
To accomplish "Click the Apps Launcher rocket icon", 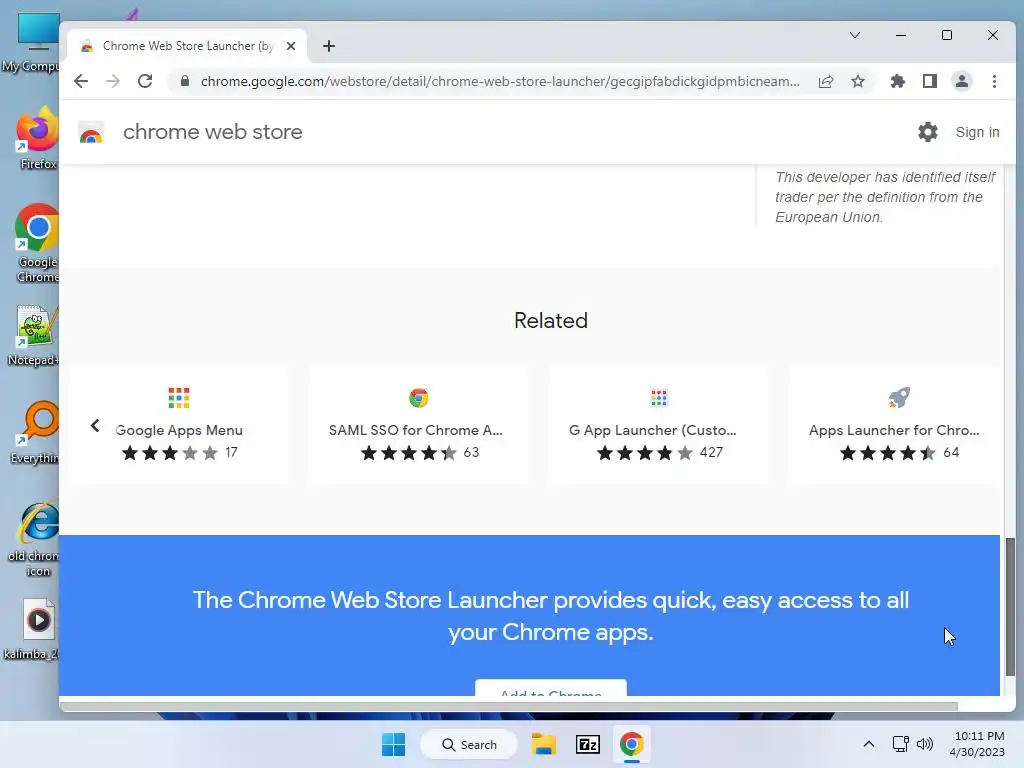I will (899, 397).
